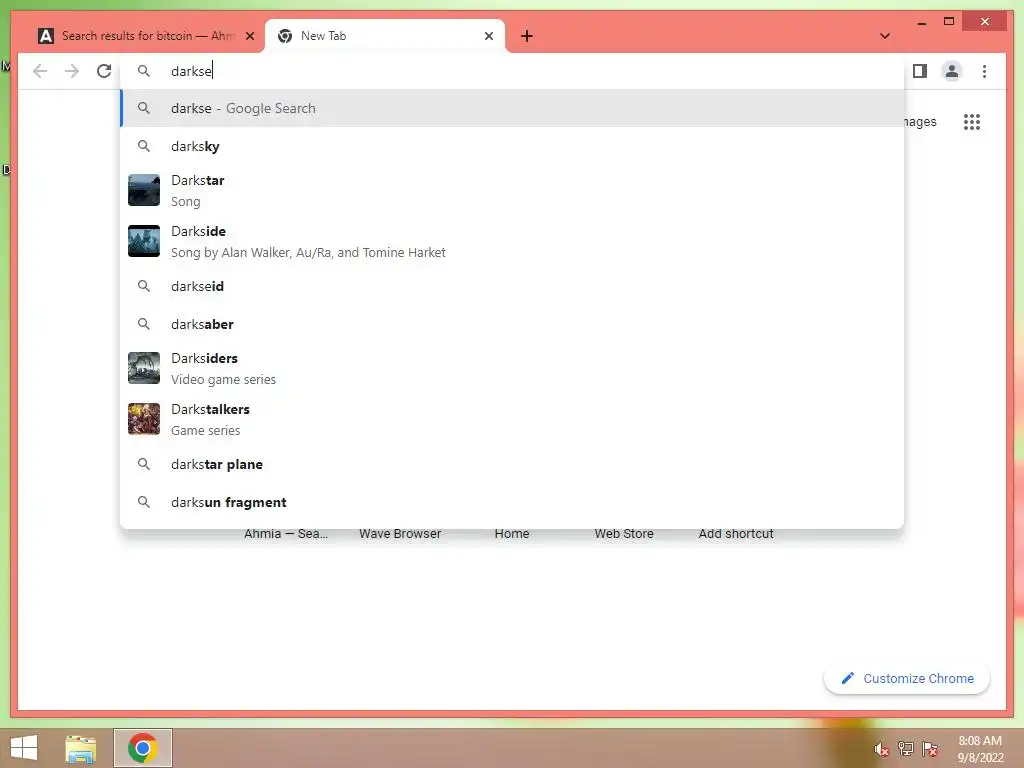Select 'darkstar plane' suggestion
Screen dimensions: 1024x768
click(512, 464)
